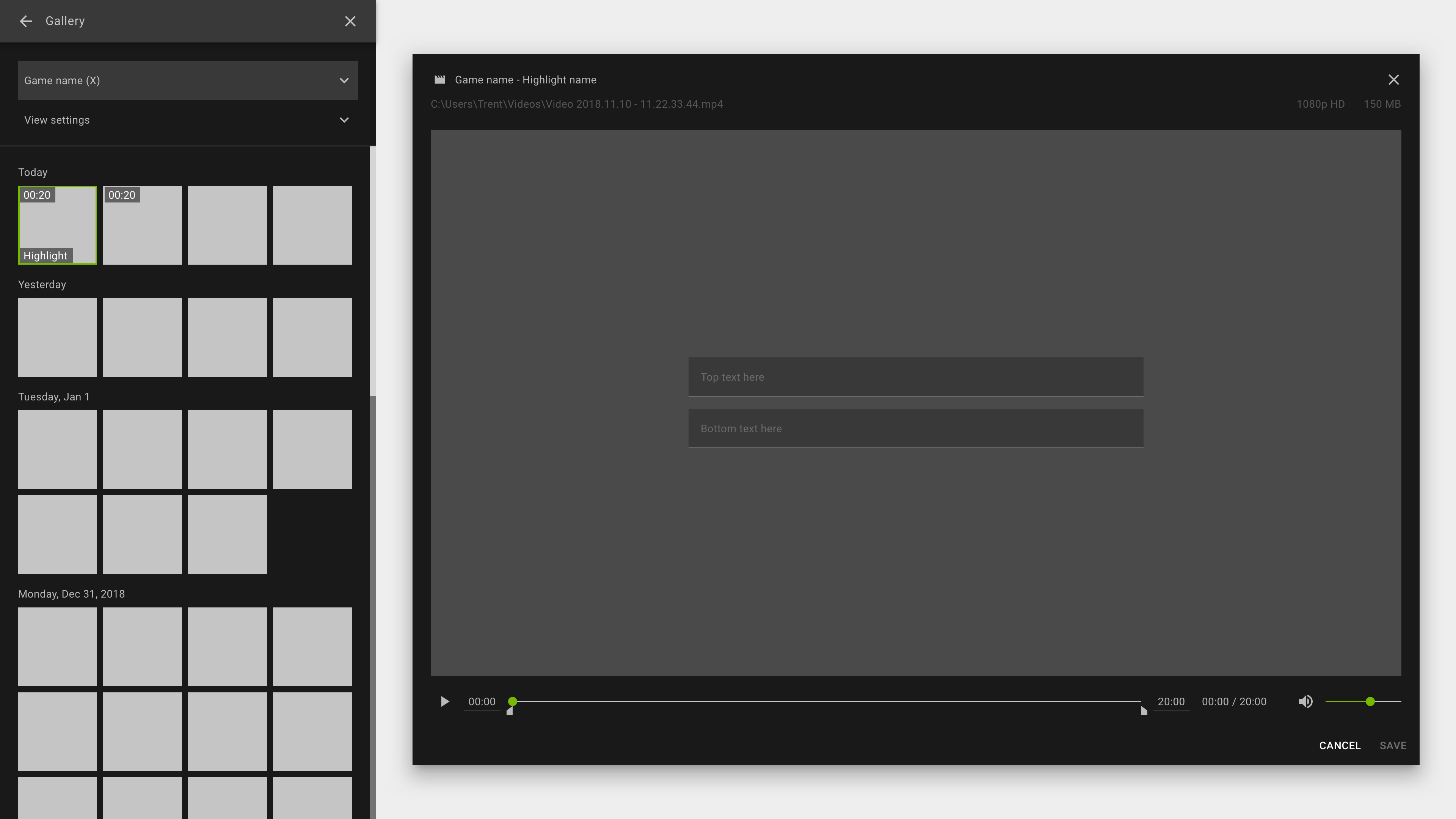Edit the 20:00 trim end time field
This screenshot has width=1456, height=819.
1170,701
